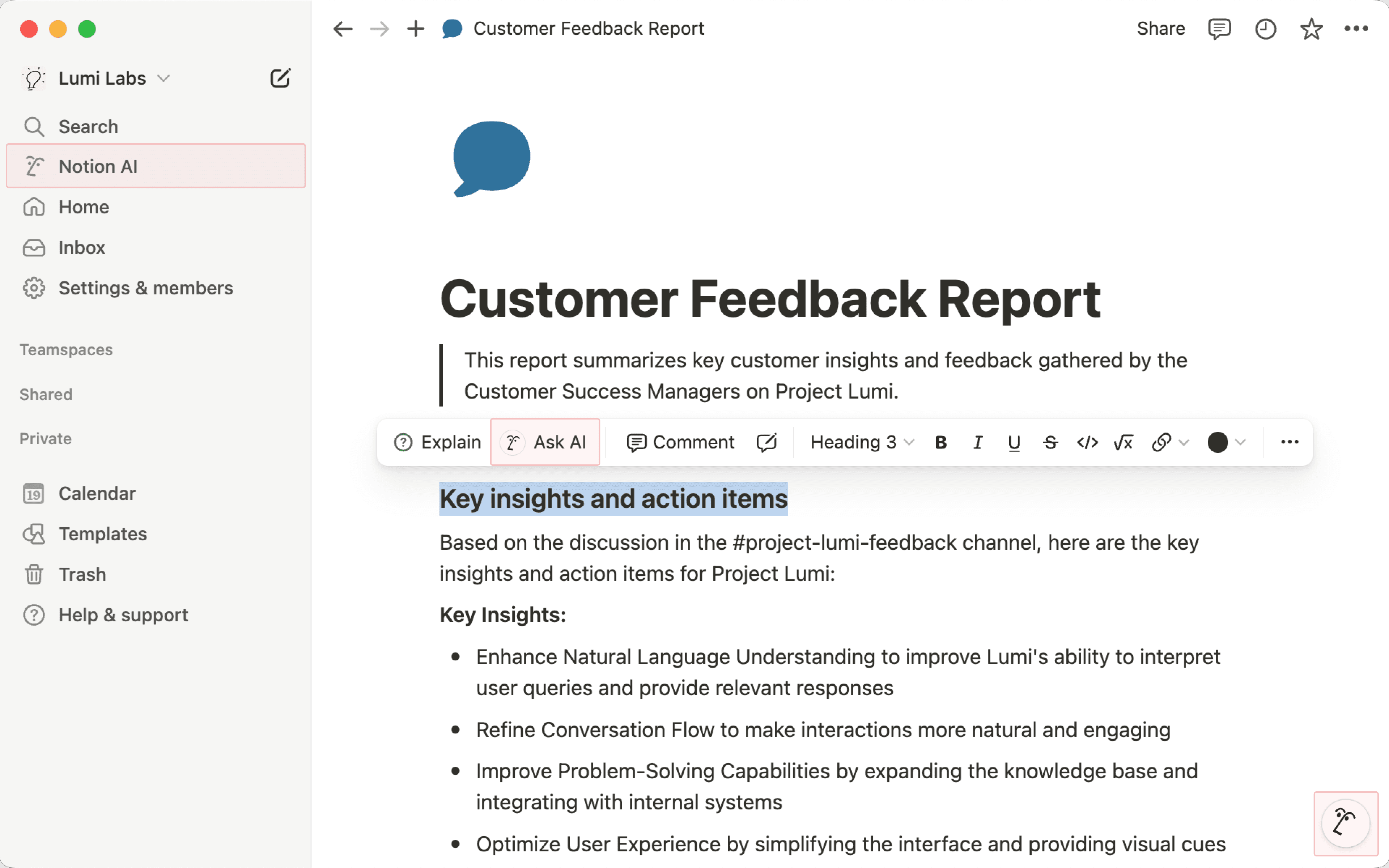Viewport: 1389px width, 868px height.
Task: Click the new page compose icon
Action: click(x=280, y=78)
